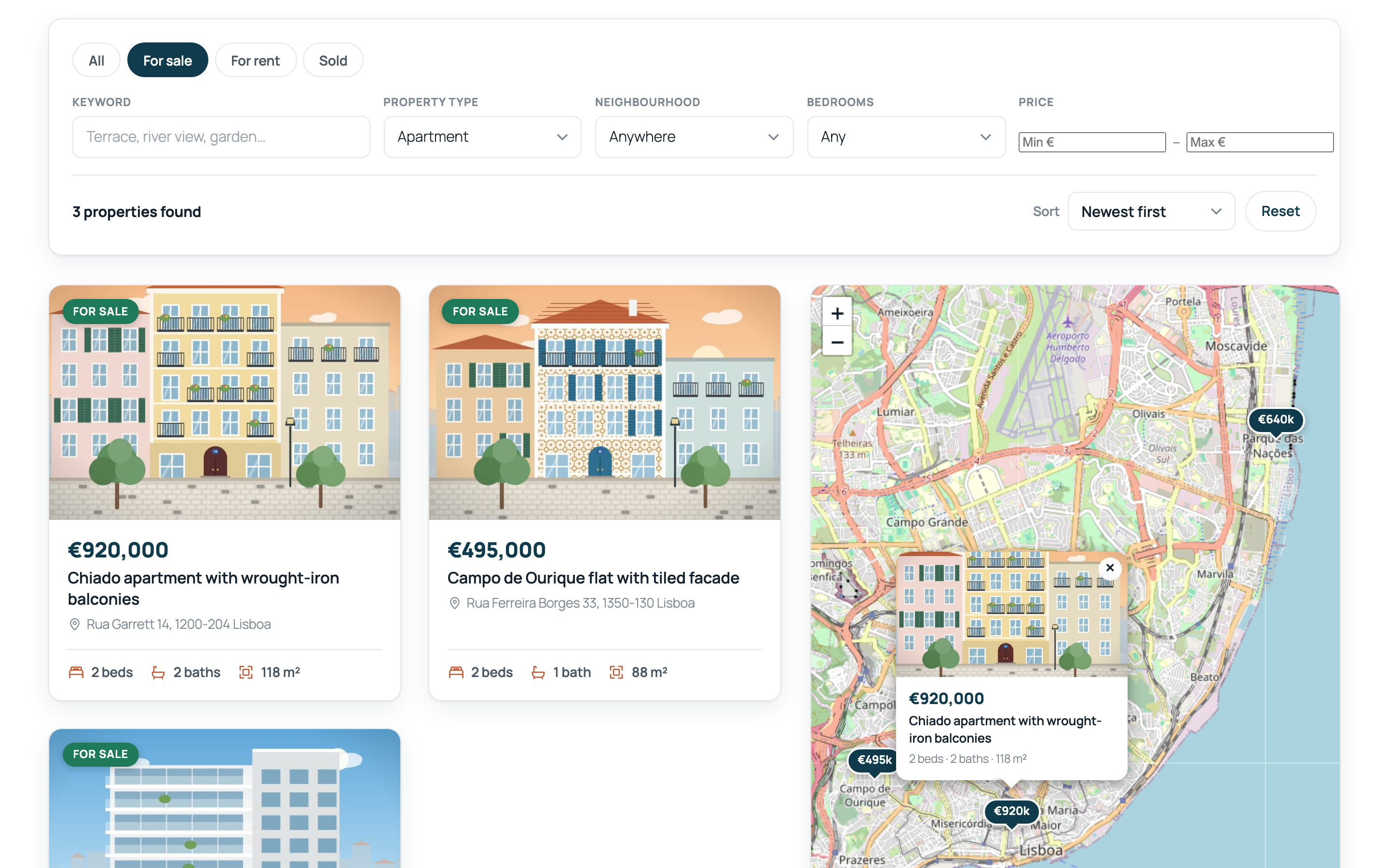This screenshot has width=1389, height=868.
Task: Open the Bedrooms dropdown
Action: coord(906,137)
